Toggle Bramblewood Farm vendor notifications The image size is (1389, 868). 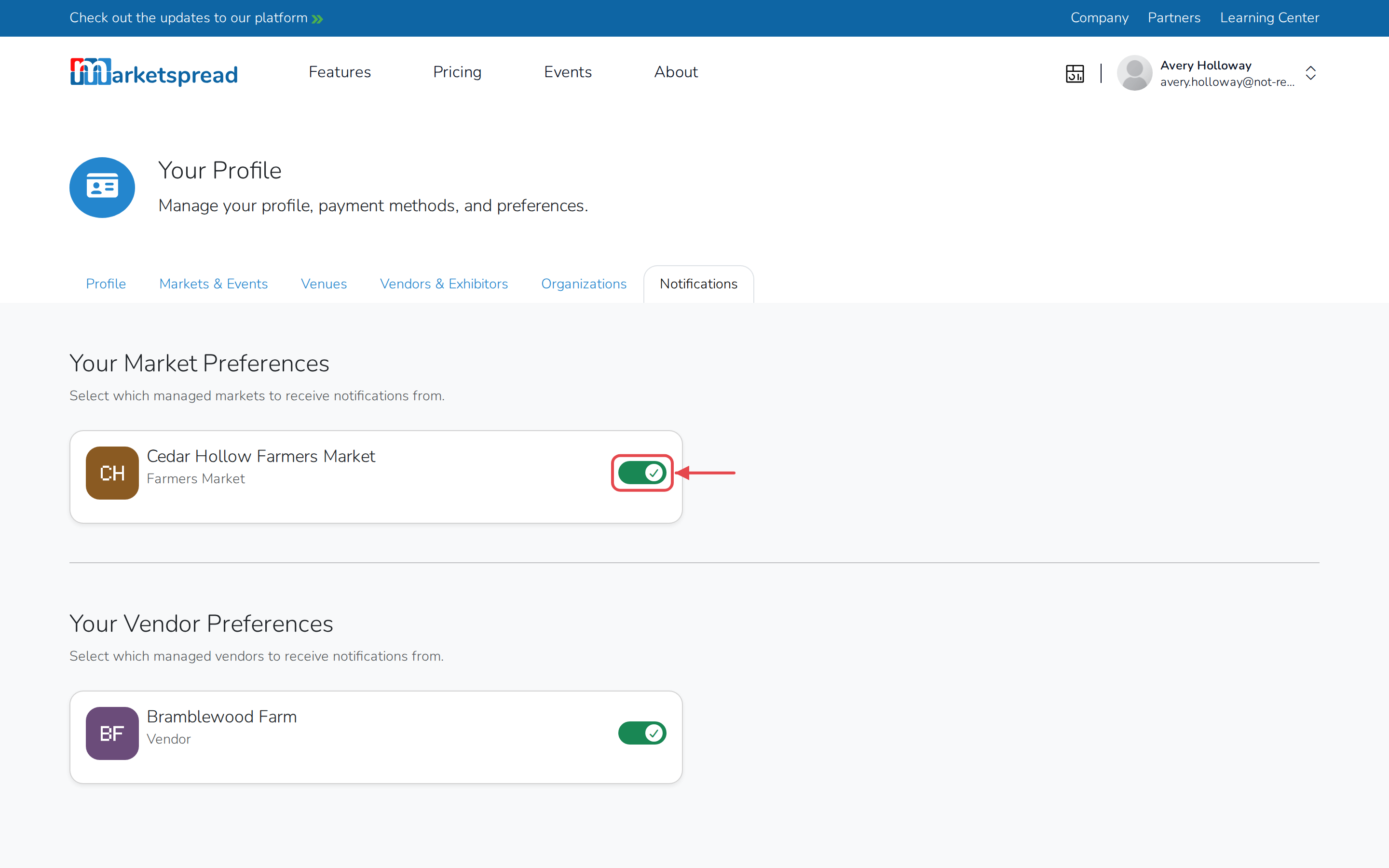coord(642,732)
